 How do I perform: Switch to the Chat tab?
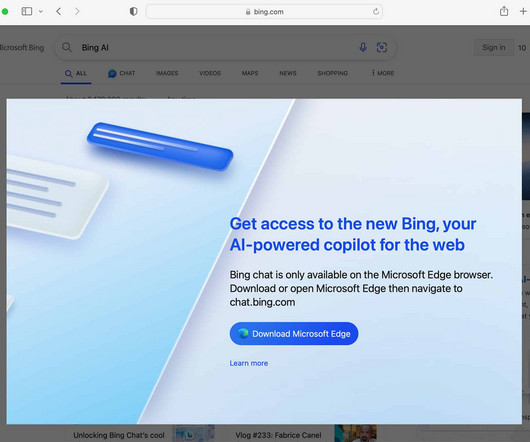tap(122, 73)
